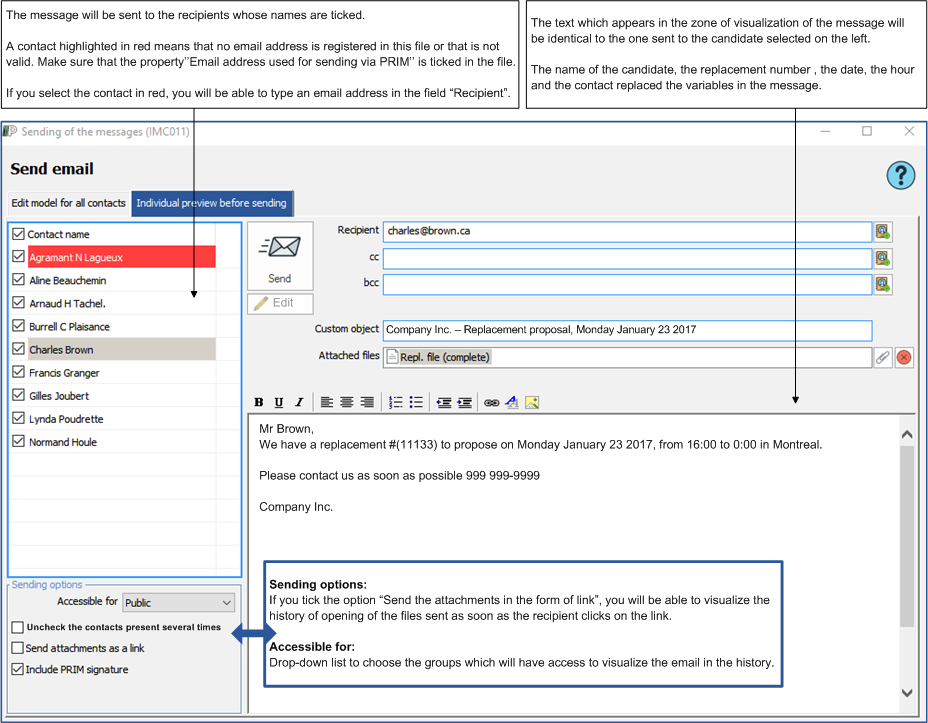Screen dimensions: 928x723
Task: Select the Lynda Poudrette contact name
Action: pyautogui.click(x=66, y=419)
